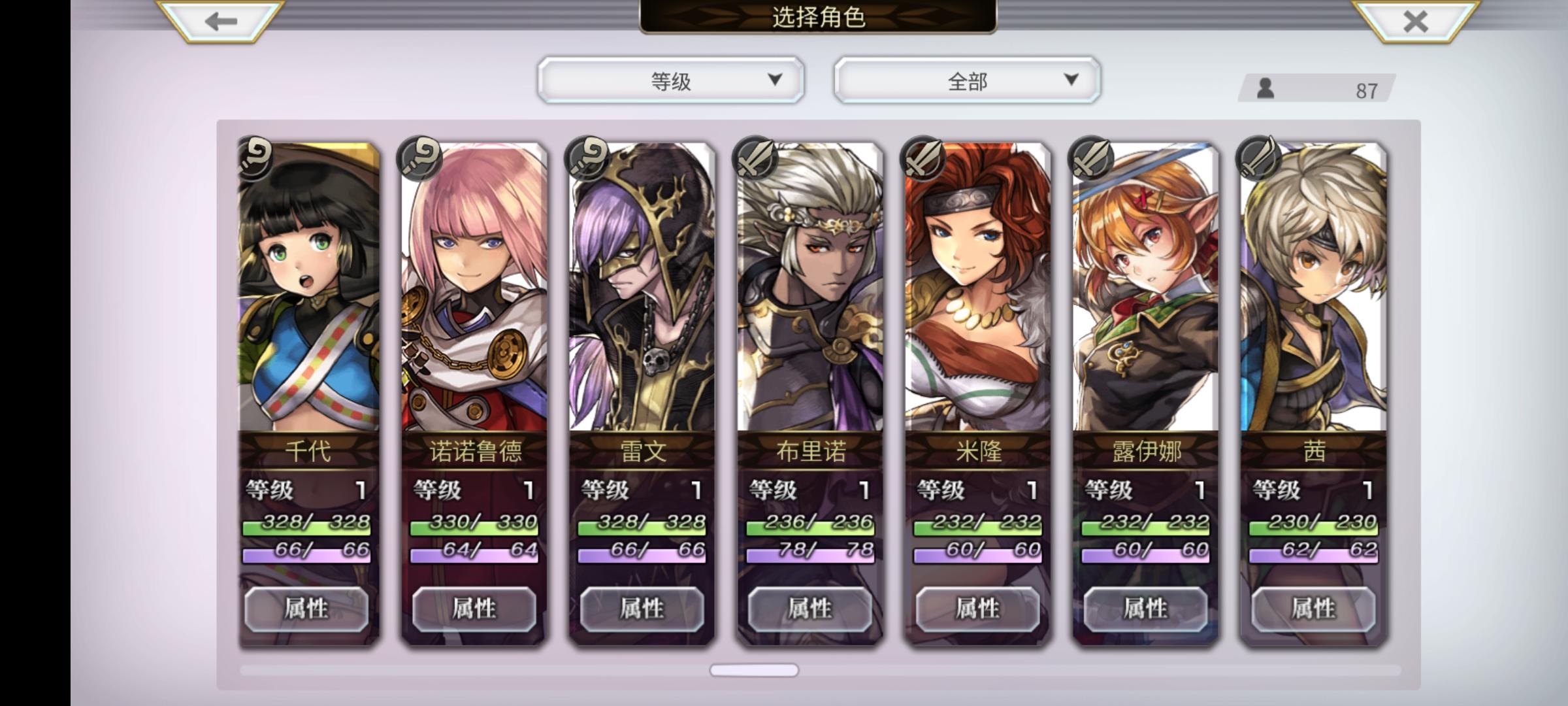
Task: Open the 等级 sort dropdown
Action: (670, 81)
